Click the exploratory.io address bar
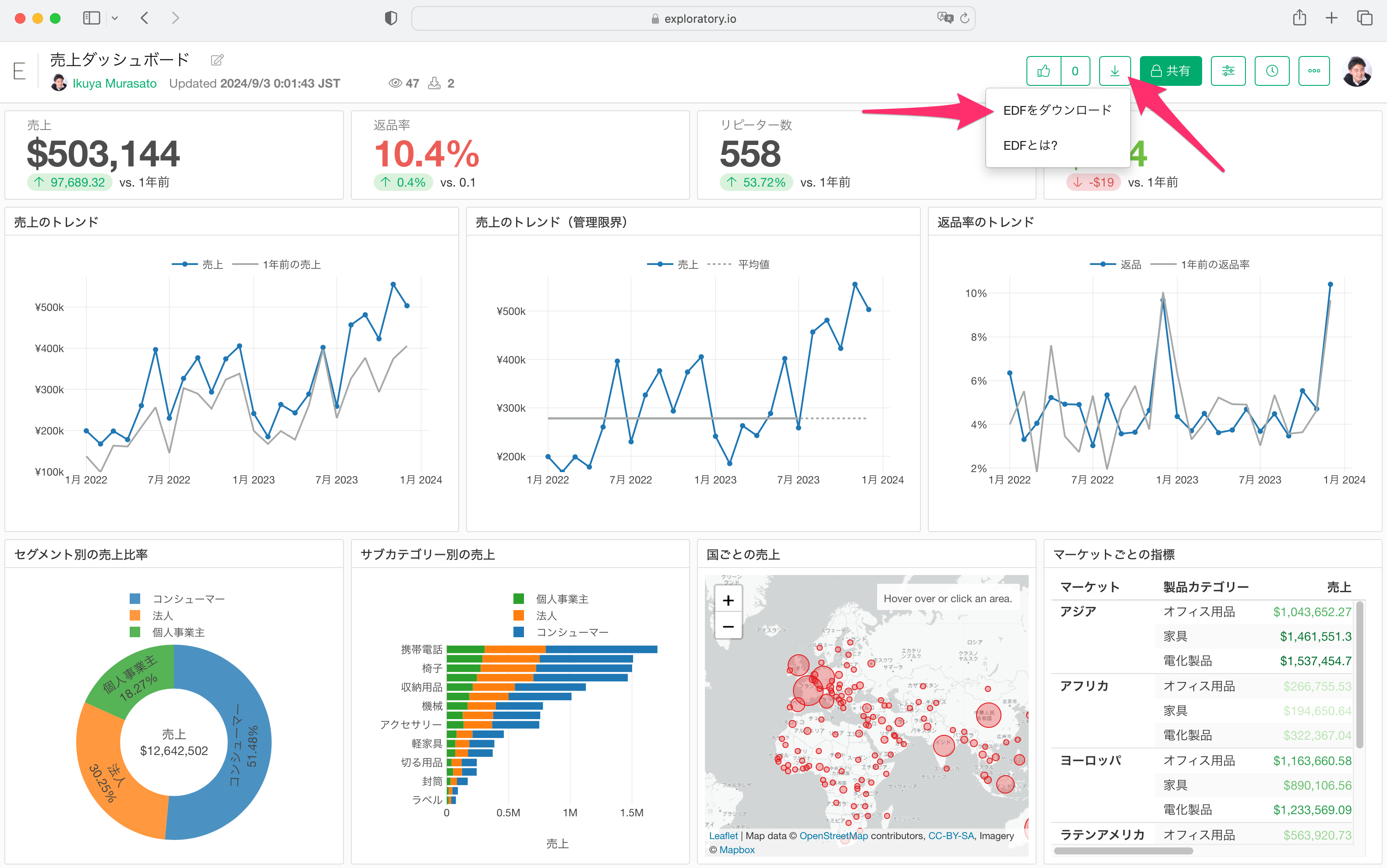Viewport: 1387px width, 868px height. (x=693, y=19)
